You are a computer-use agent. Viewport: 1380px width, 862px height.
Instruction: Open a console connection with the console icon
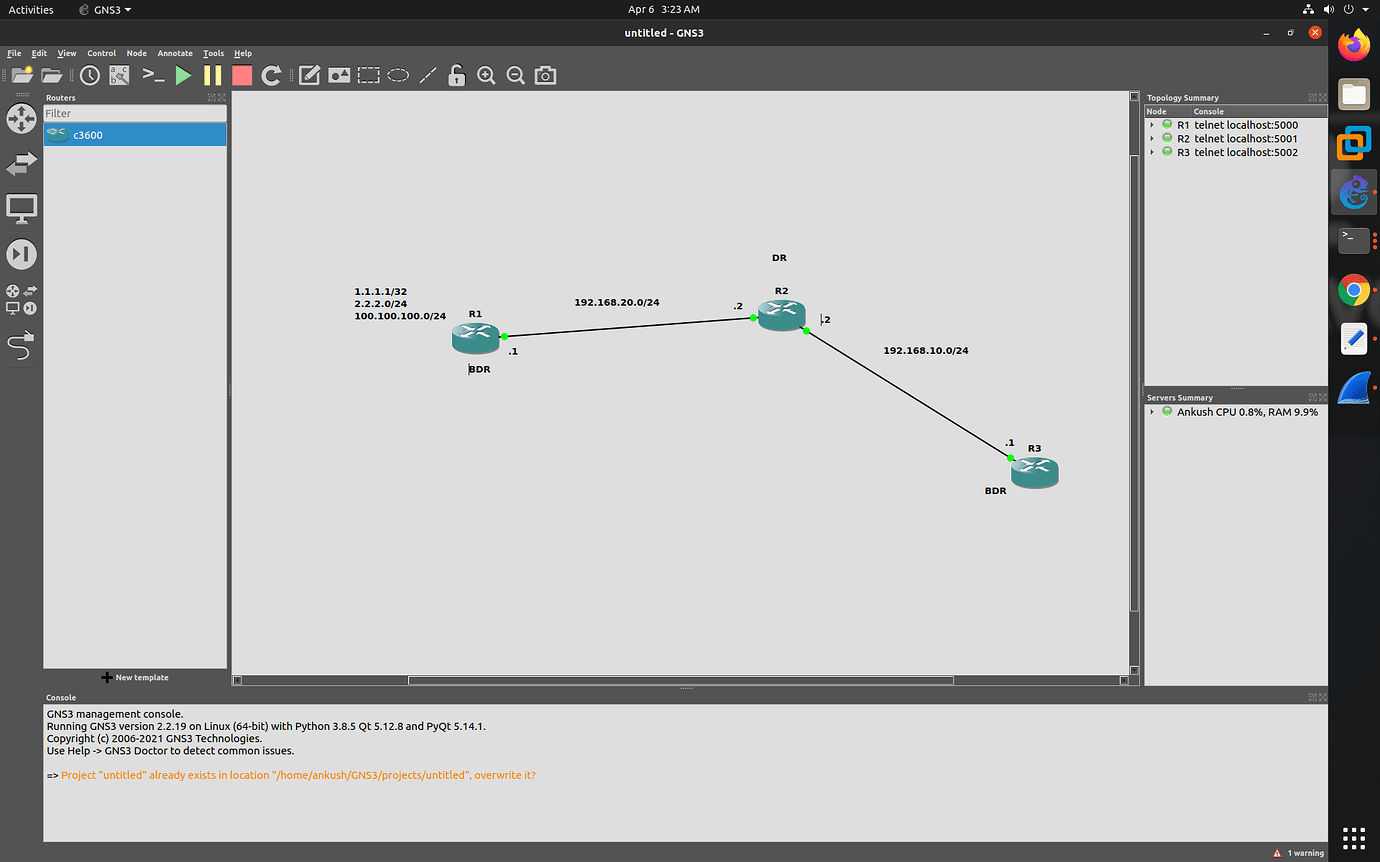tap(152, 75)
